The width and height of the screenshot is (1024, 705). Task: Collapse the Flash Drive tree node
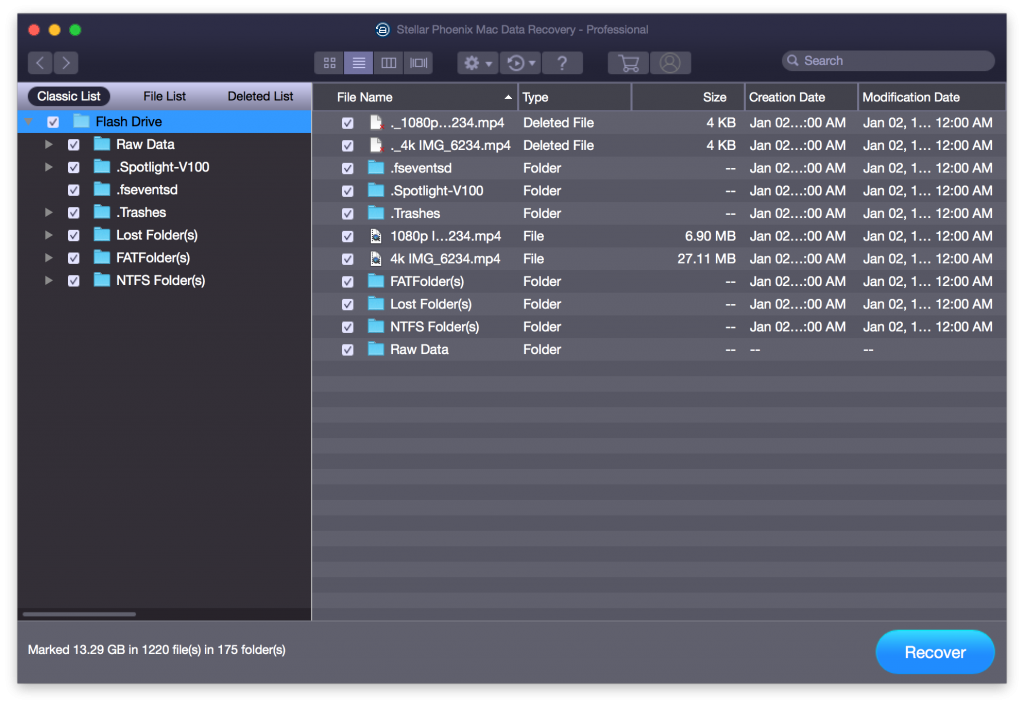pos(29,122)
